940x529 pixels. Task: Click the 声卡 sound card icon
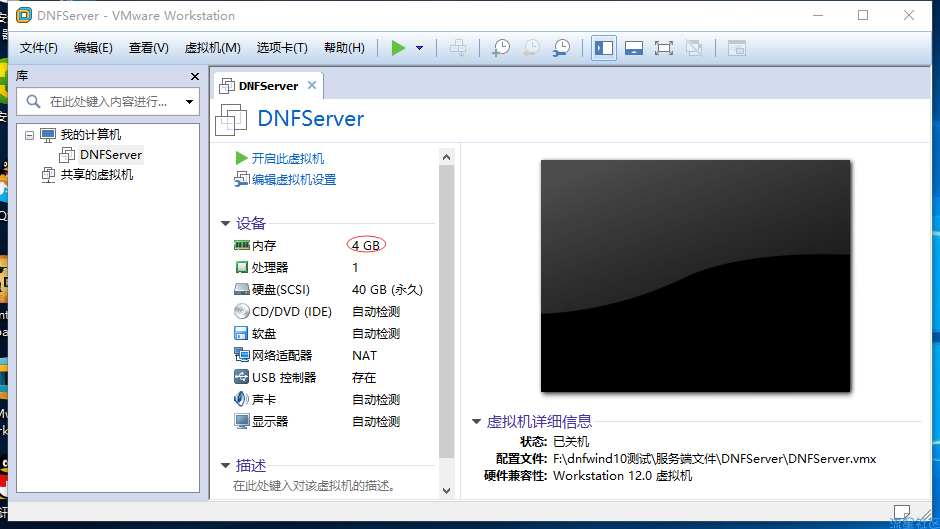coord(241,399)
